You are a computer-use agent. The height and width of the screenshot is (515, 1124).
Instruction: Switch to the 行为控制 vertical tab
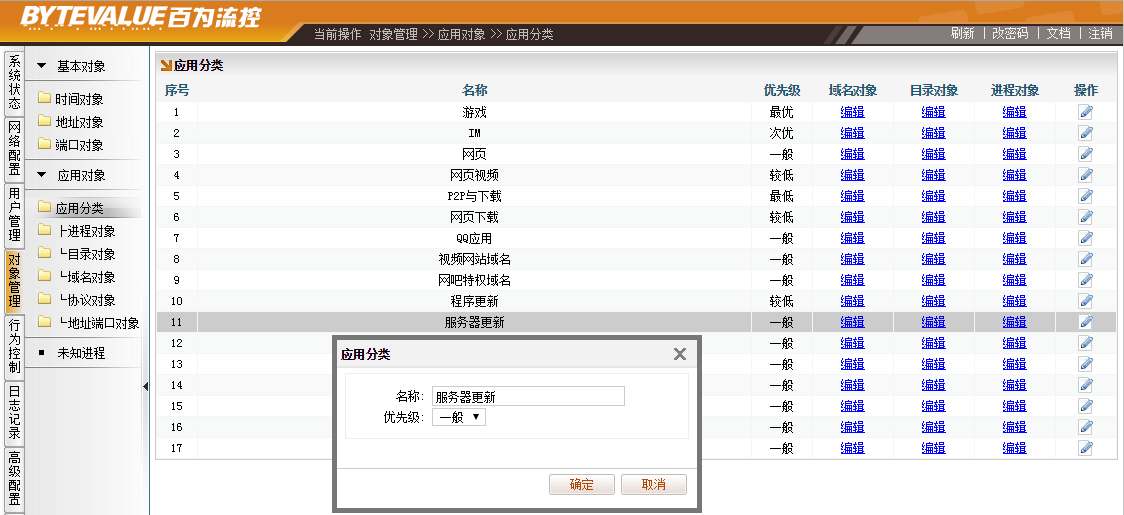(x=14, y=346)
